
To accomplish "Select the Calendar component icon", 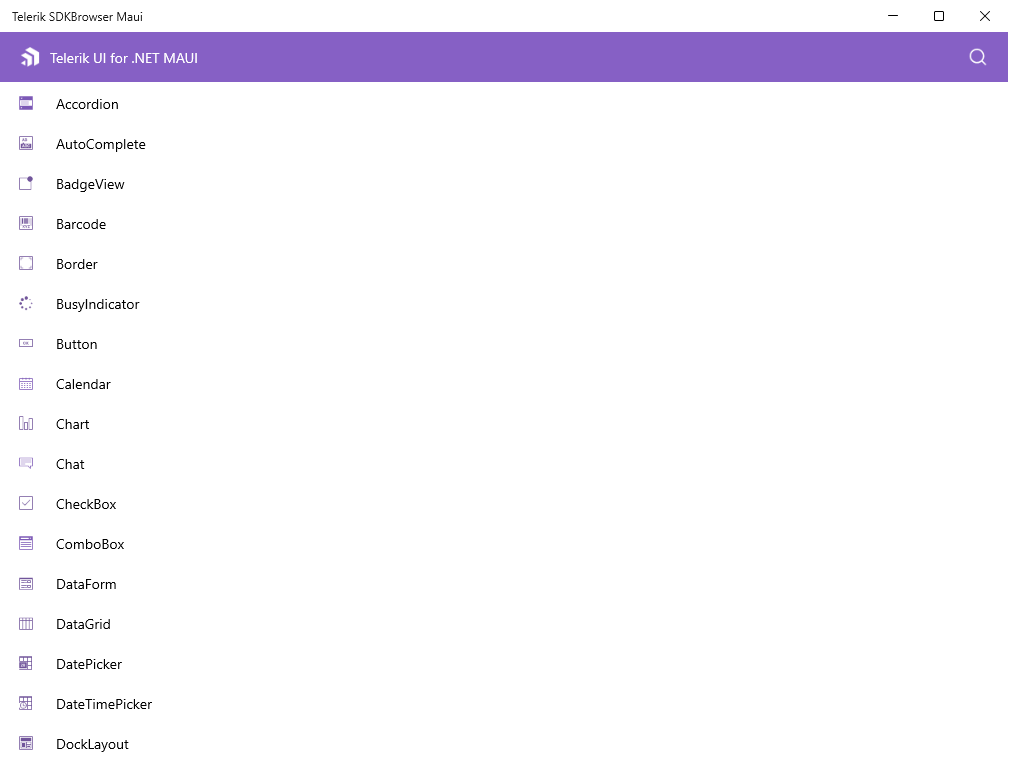I will [x=25, y=383].
